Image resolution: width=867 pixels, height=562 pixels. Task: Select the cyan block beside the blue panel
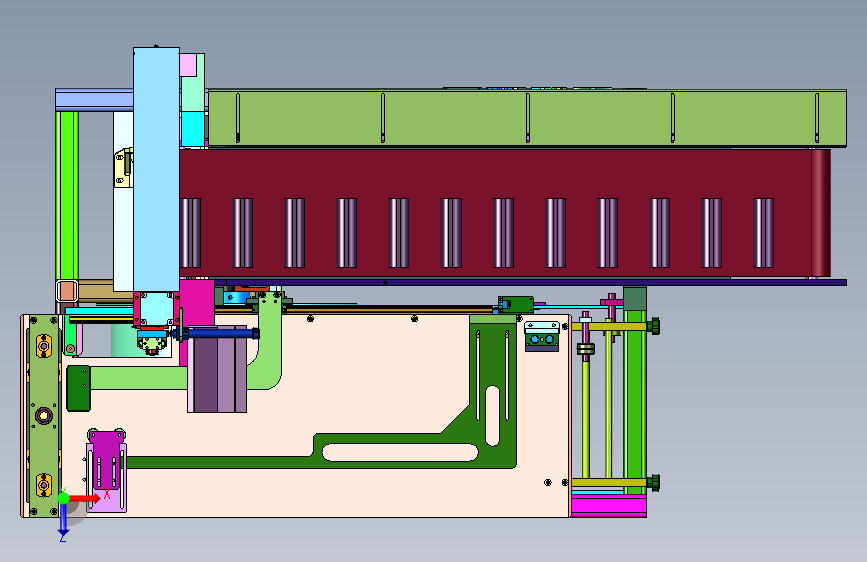click(x=193, y=128)
